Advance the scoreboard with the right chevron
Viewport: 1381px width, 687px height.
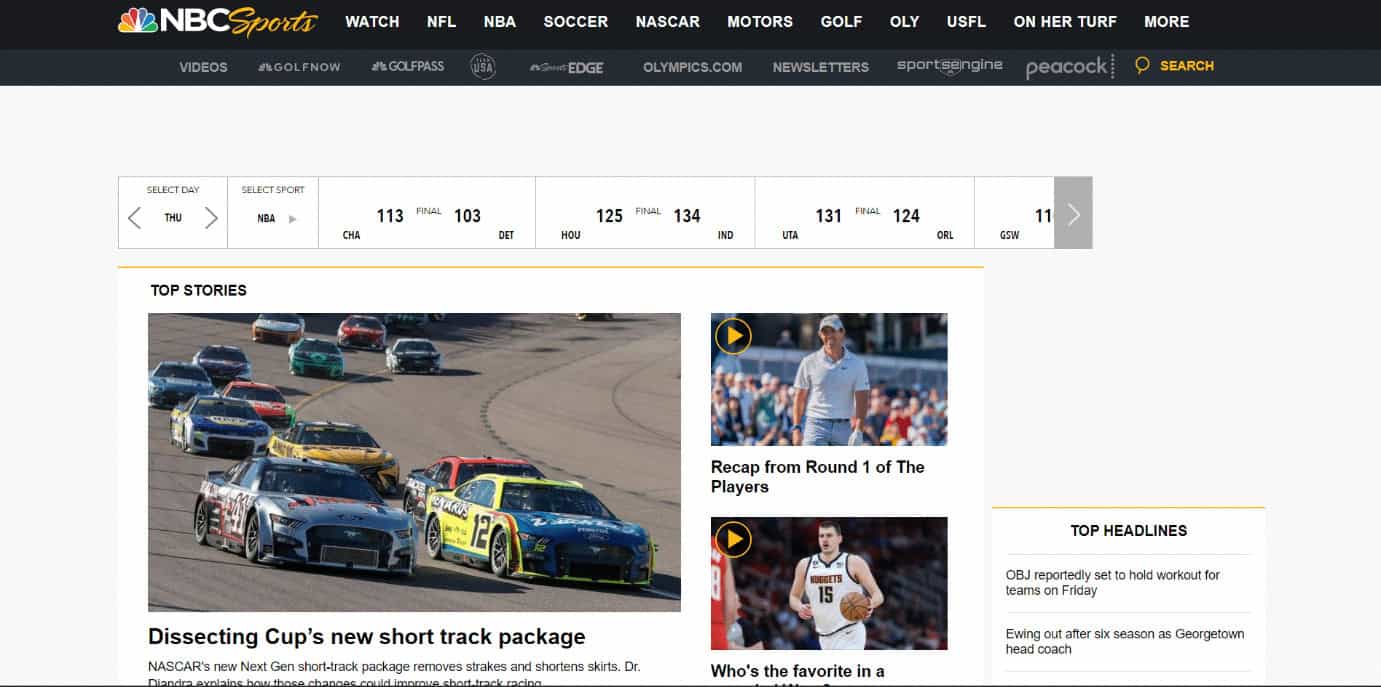[x=1072, y=213]
